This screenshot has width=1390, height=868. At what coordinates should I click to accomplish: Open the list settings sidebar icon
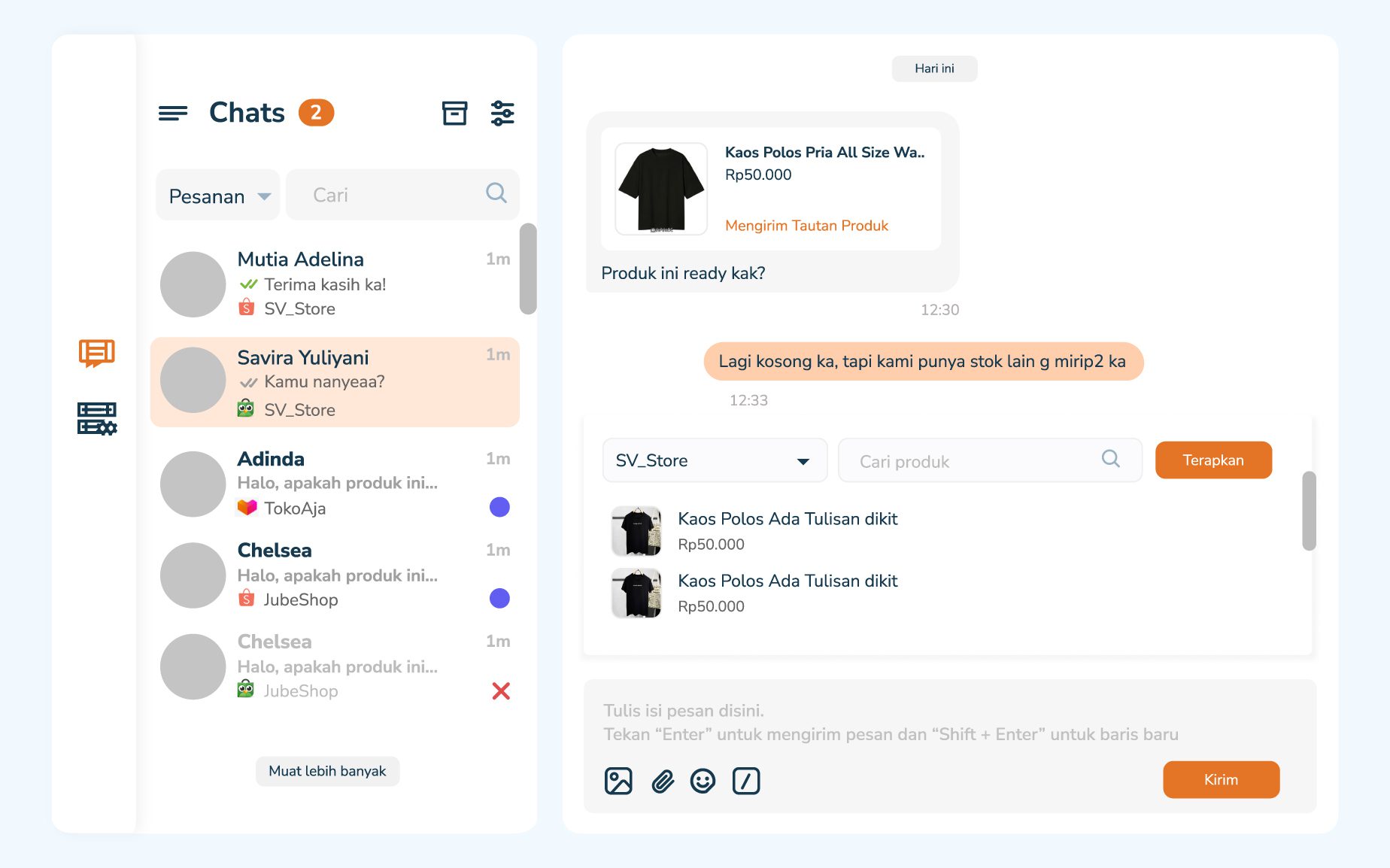[x=97, y=418]
